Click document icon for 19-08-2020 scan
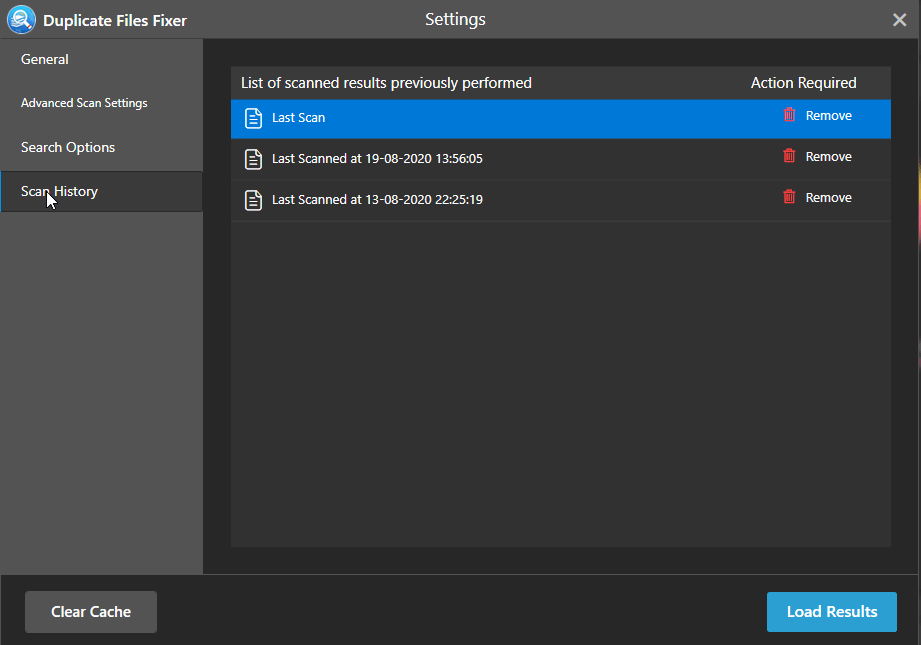This screenshot has width=921, height=645. pyautogui.click(x=253, y=159)
